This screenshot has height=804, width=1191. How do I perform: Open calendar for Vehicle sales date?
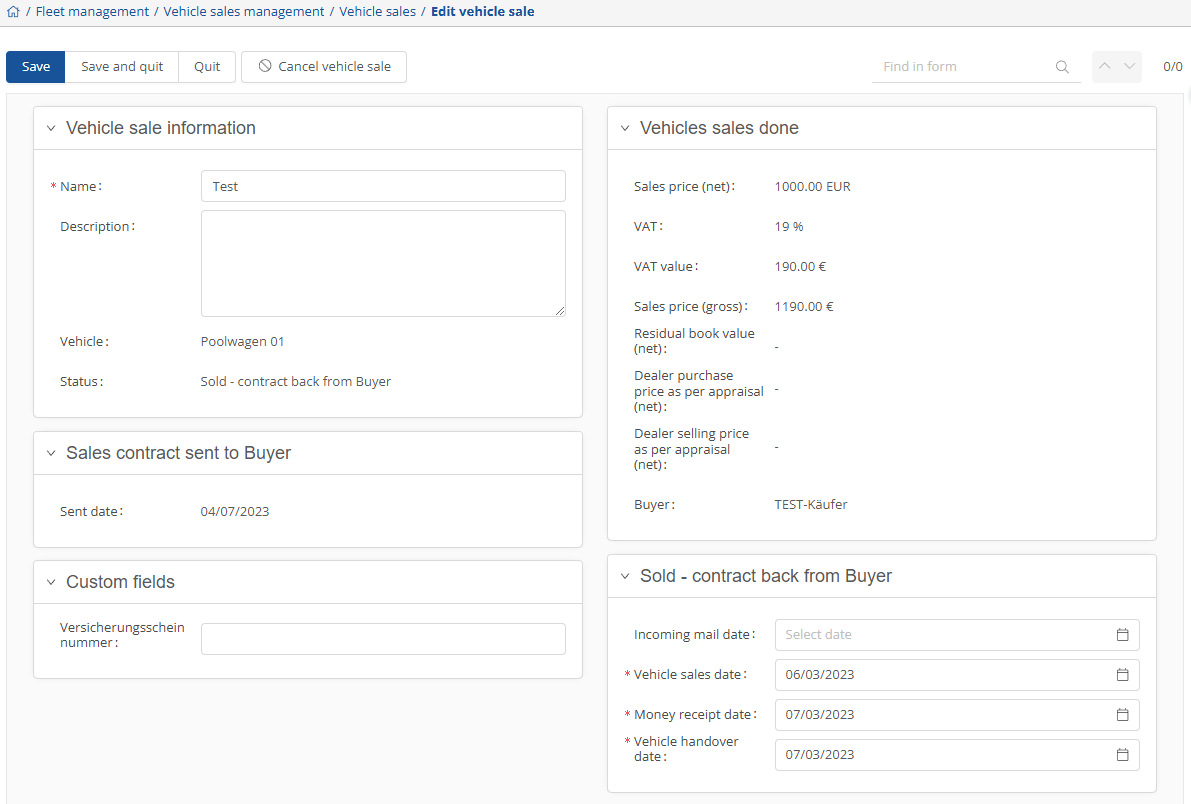1122,675
